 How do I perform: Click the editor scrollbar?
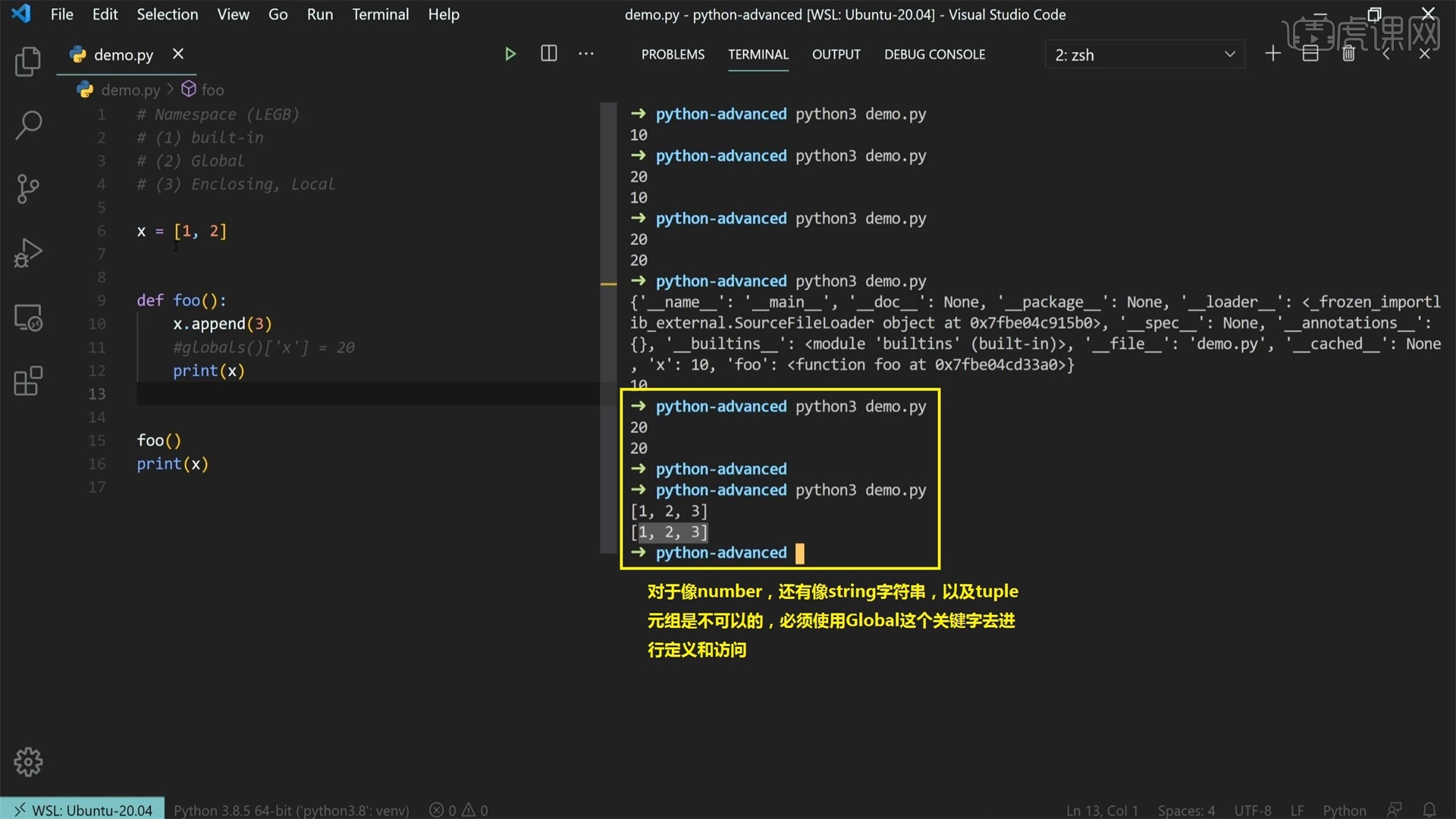pyautogui.click(x=608, y=227)
